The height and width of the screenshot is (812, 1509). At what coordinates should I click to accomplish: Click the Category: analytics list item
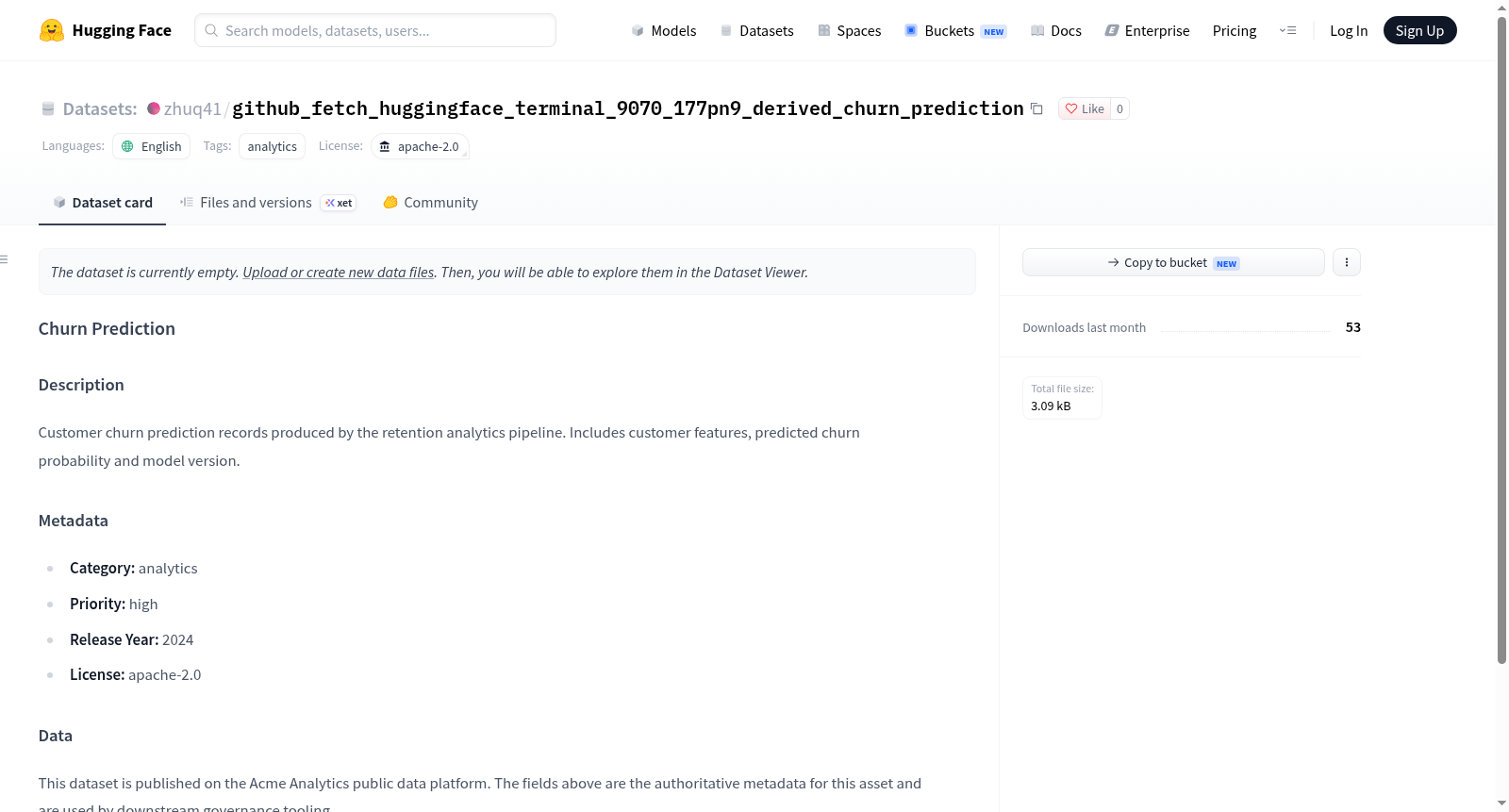[134, 568]
